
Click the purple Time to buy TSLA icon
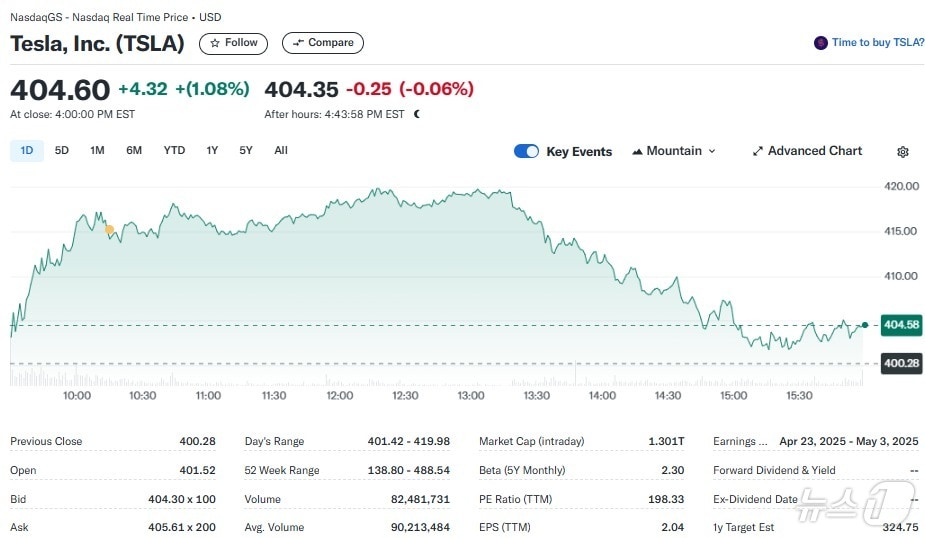pyautogui.click(x=821, y=43)
